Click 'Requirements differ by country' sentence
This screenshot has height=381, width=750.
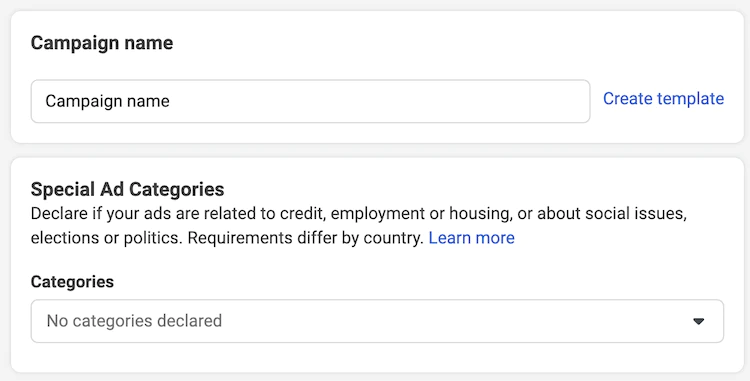click(306, 238)
